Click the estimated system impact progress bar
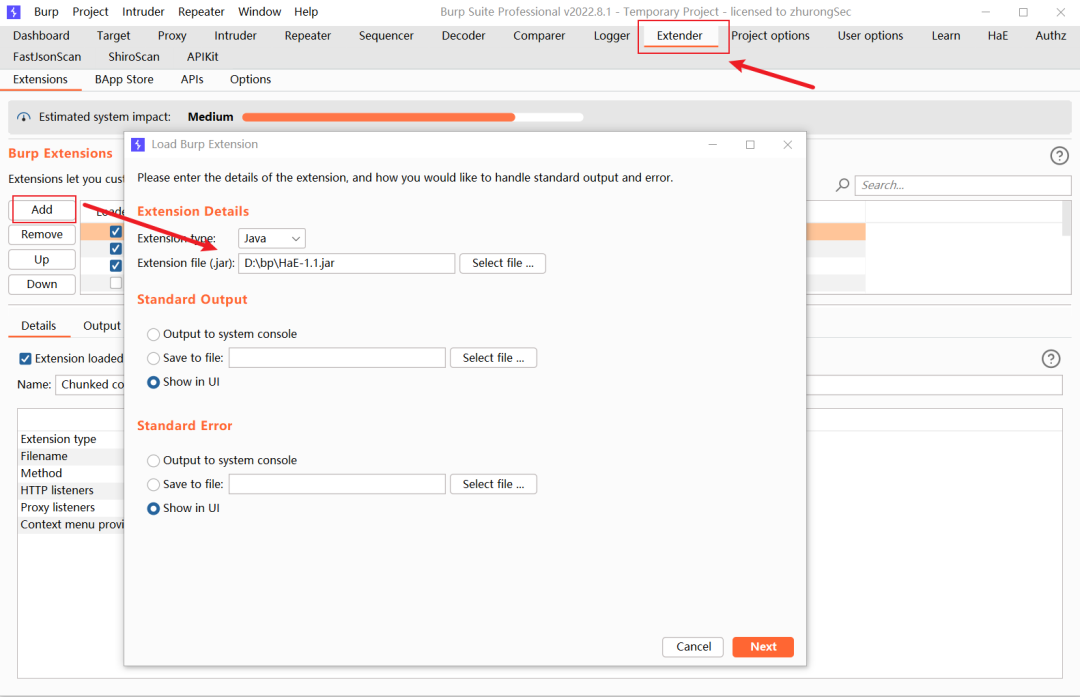The width and height of the screenshot is (1080, 697). point(413,117)
